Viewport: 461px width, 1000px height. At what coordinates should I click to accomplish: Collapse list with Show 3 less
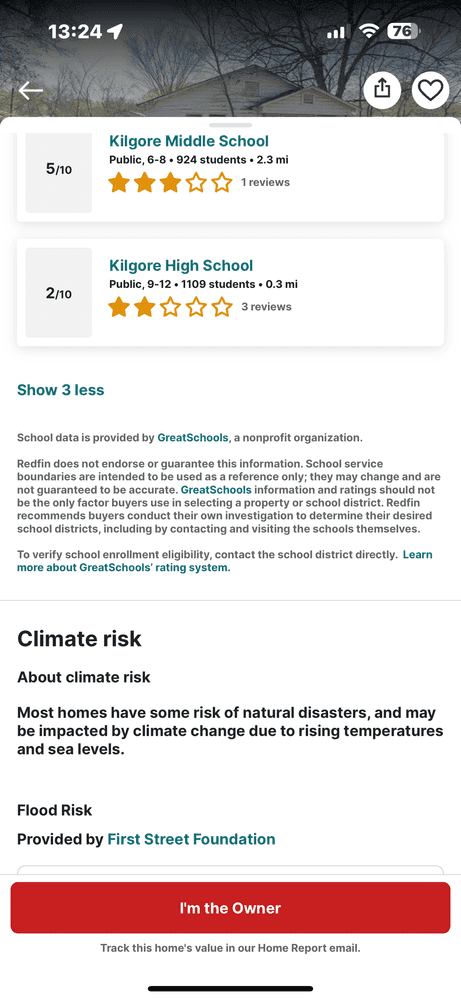coord(61,390)
